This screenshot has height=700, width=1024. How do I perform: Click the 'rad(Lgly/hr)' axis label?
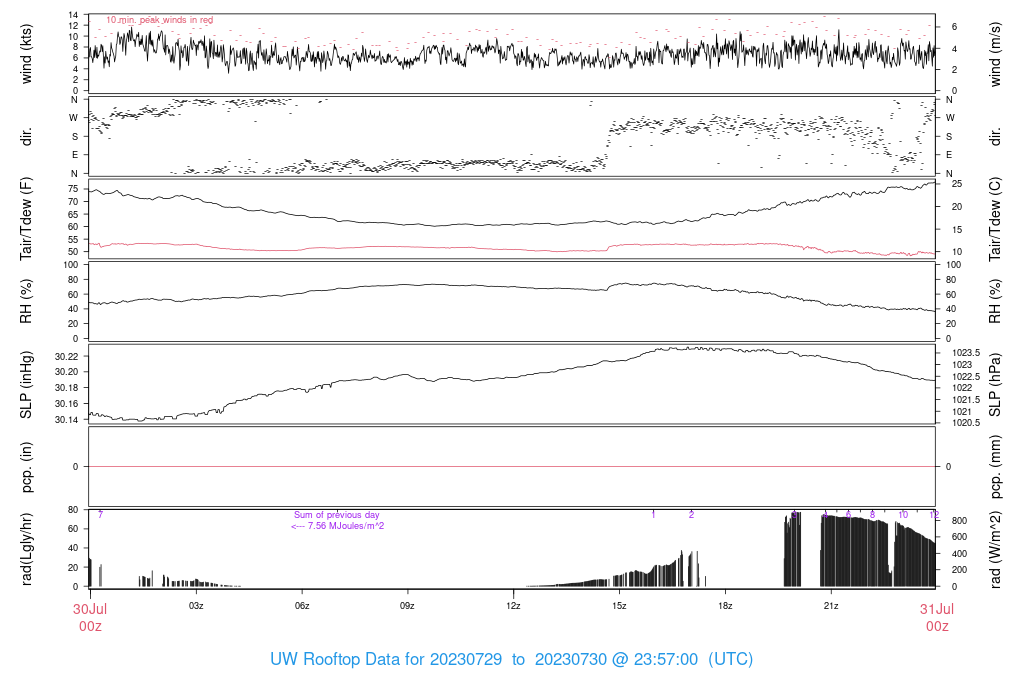(26, 549)
